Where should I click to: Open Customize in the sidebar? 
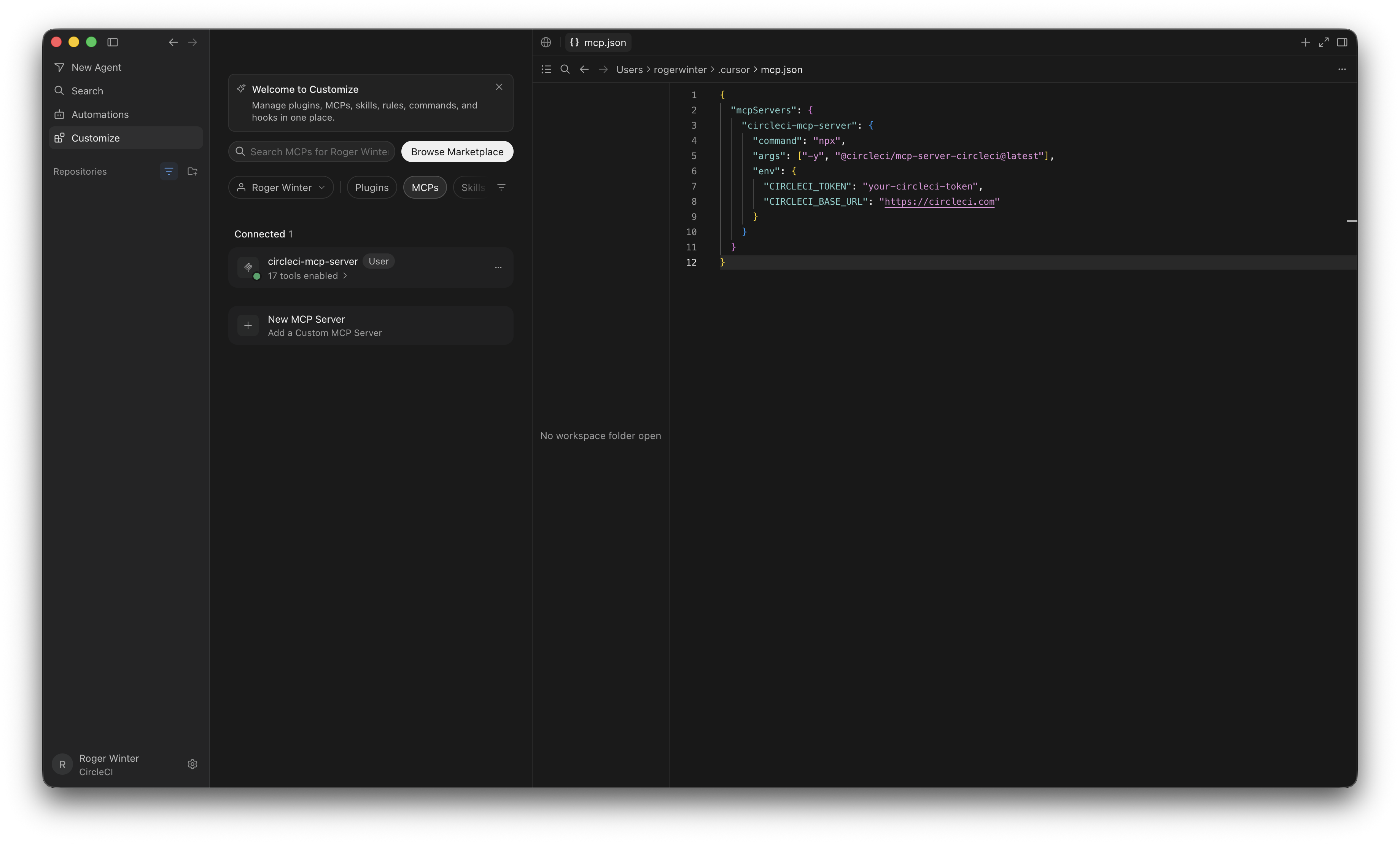pos(126,138)
